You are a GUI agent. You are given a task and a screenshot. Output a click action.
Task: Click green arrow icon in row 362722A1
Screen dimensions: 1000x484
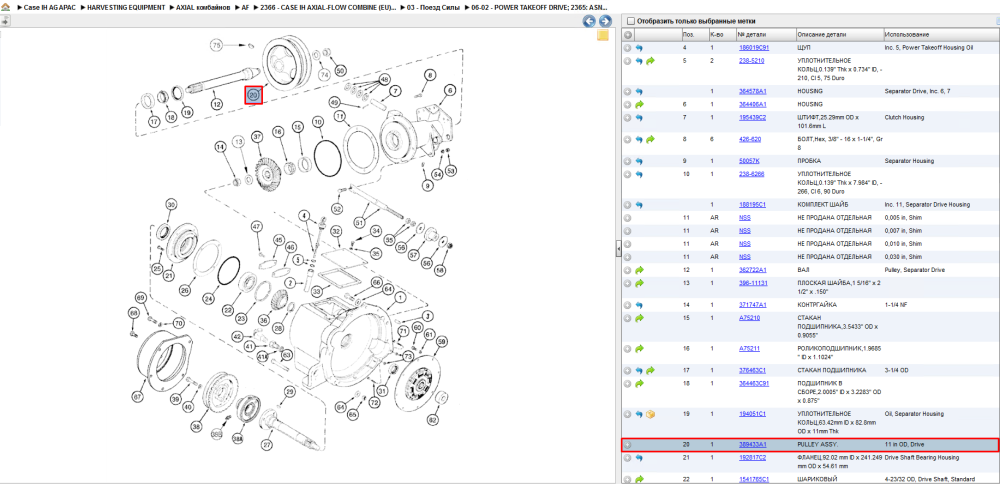pyautogui.click(x=639, y=270)
